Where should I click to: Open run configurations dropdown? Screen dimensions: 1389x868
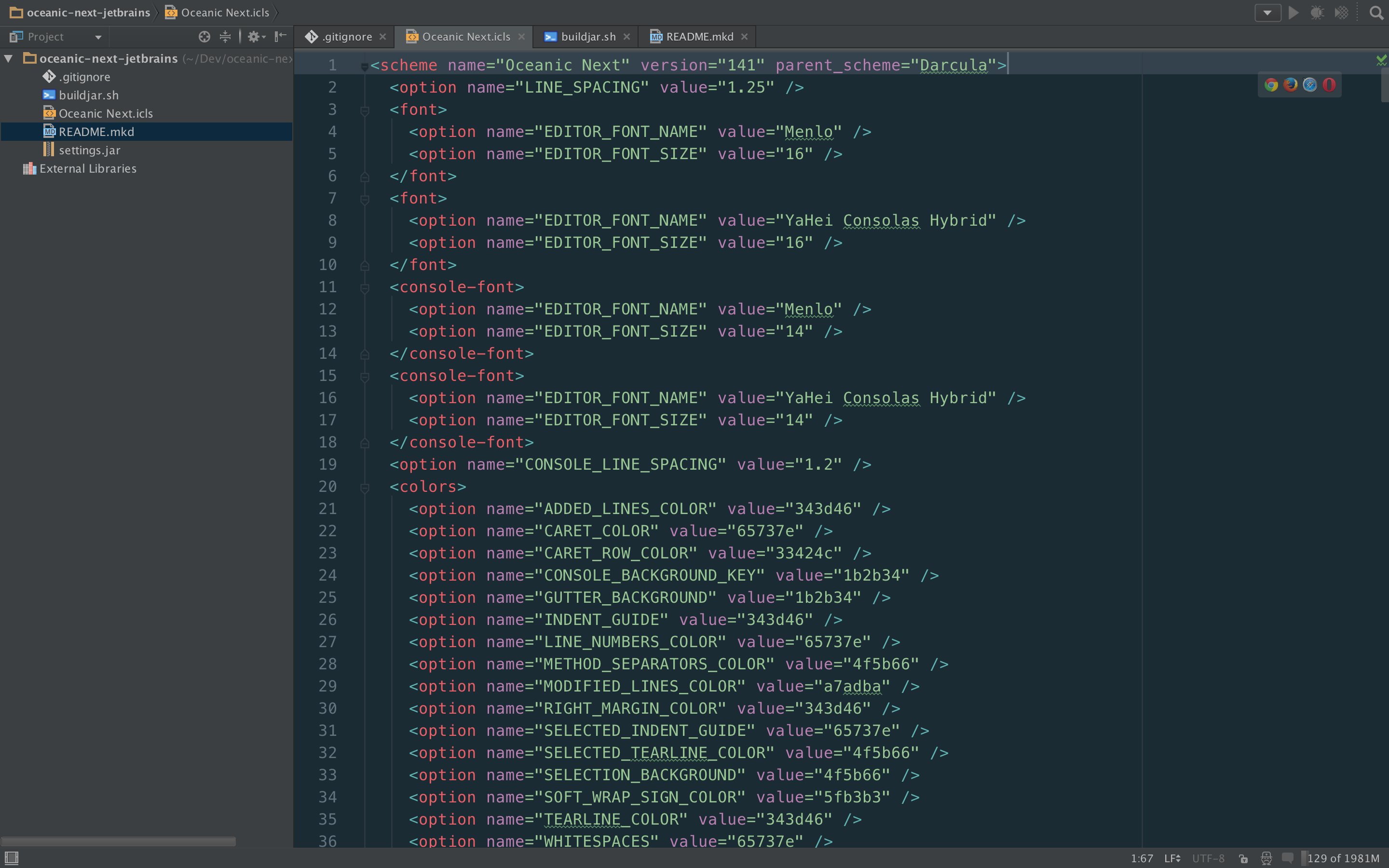click(1267, 13)
